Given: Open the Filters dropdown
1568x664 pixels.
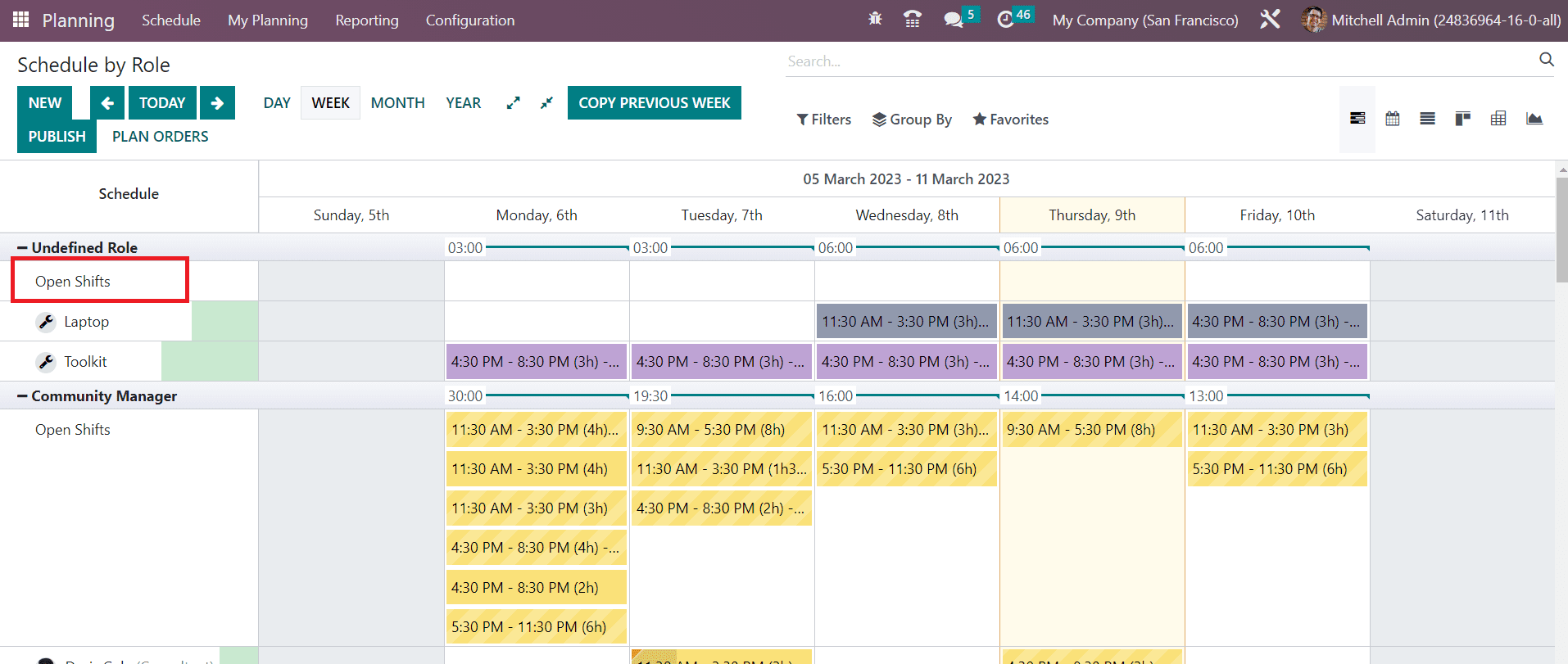Looking at the screenshot, I should 824,120.
